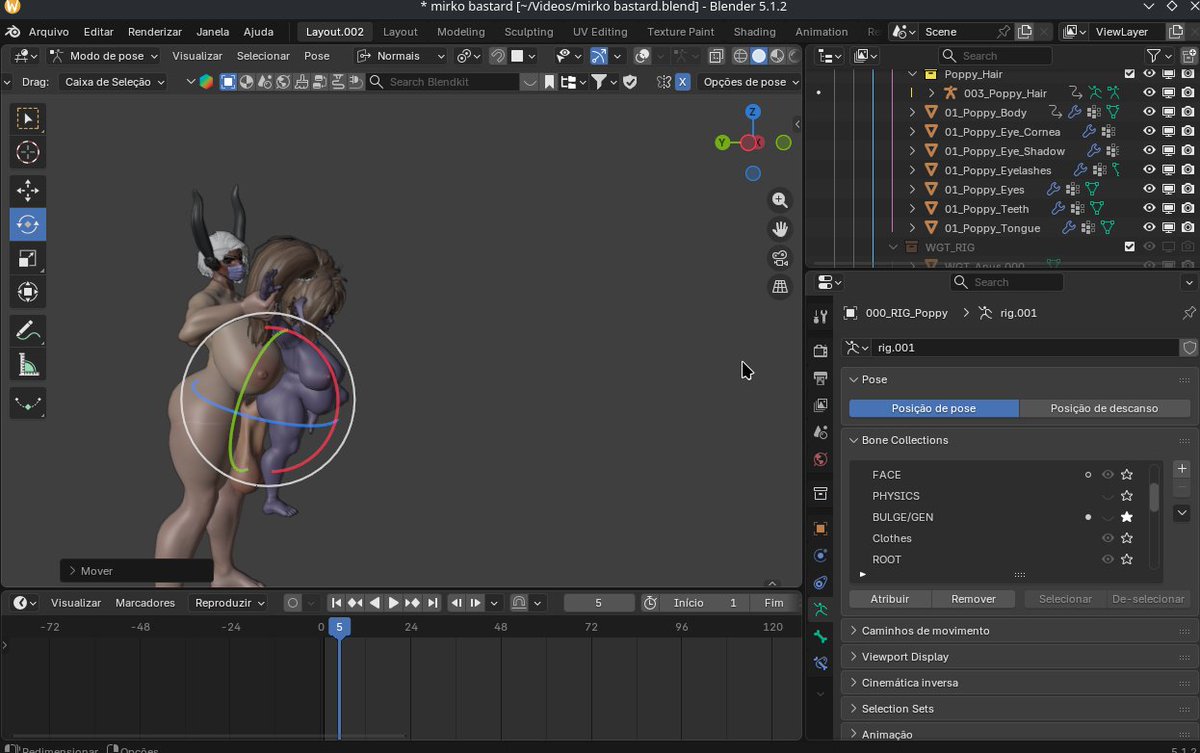Uncheck the Poppy_Hair collection checkbox
This screenshot has width=1200, height=753.
pyautogui.click(x=1129, y=74)
